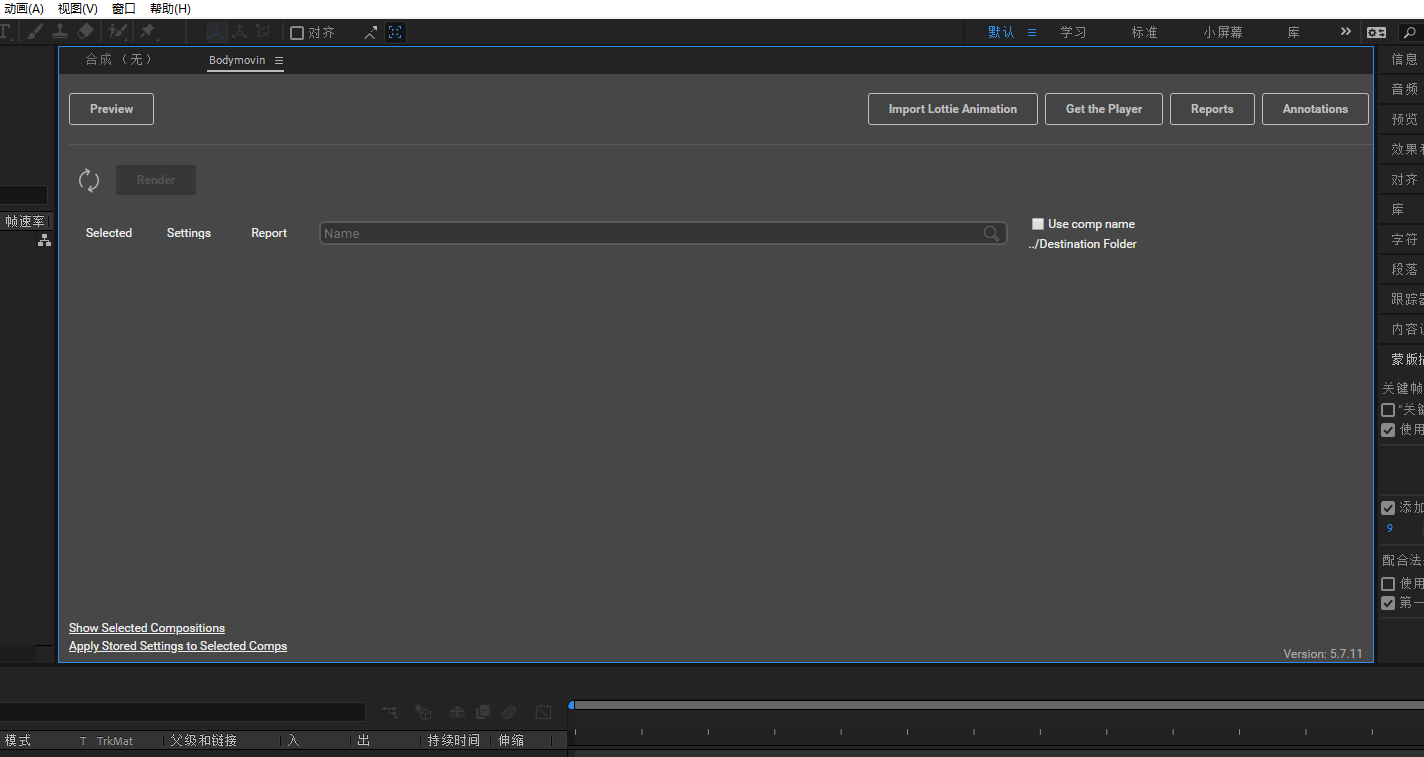Enable the Use comp name checkbox

pos(1038,224)
